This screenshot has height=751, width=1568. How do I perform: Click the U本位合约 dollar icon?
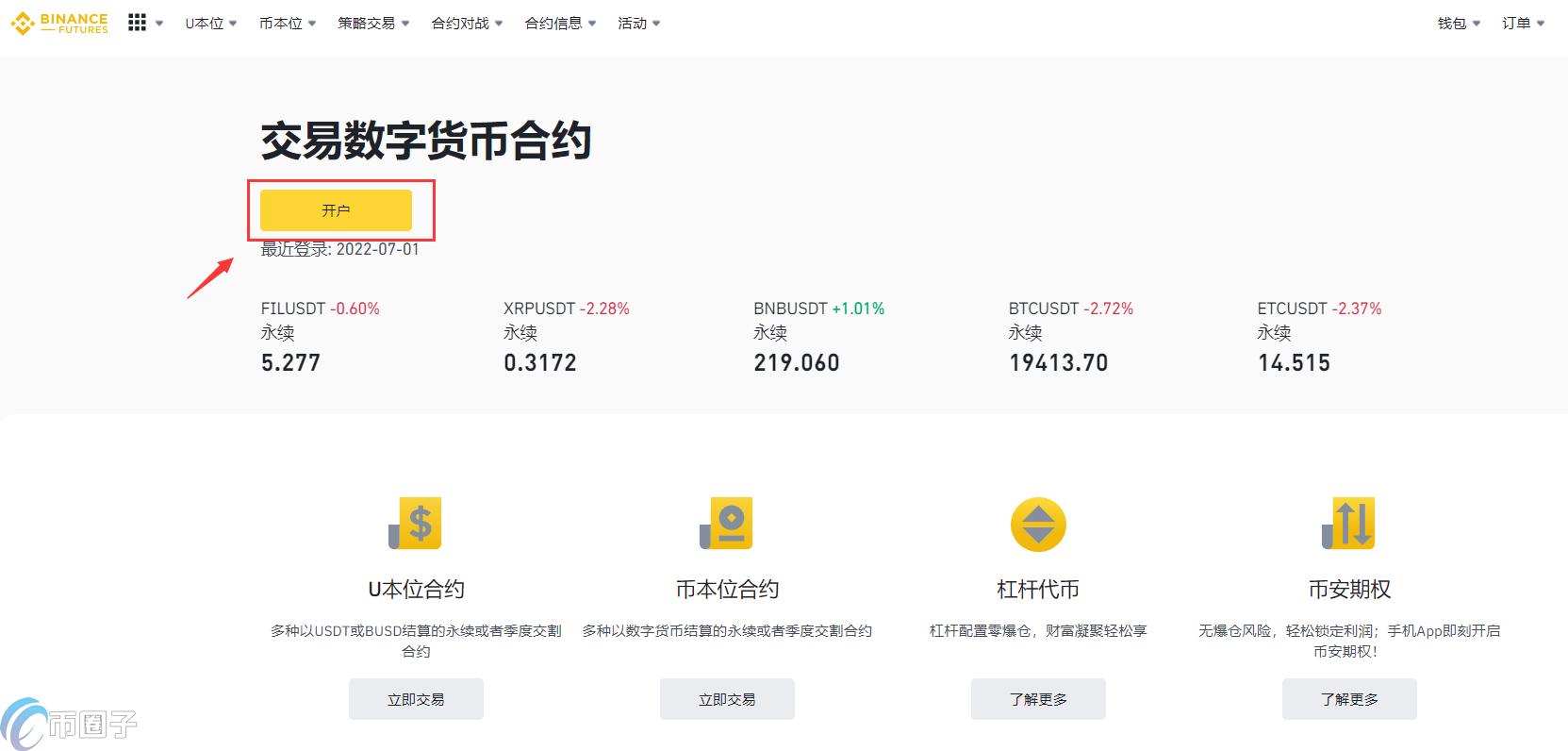[x=416, y=524]
